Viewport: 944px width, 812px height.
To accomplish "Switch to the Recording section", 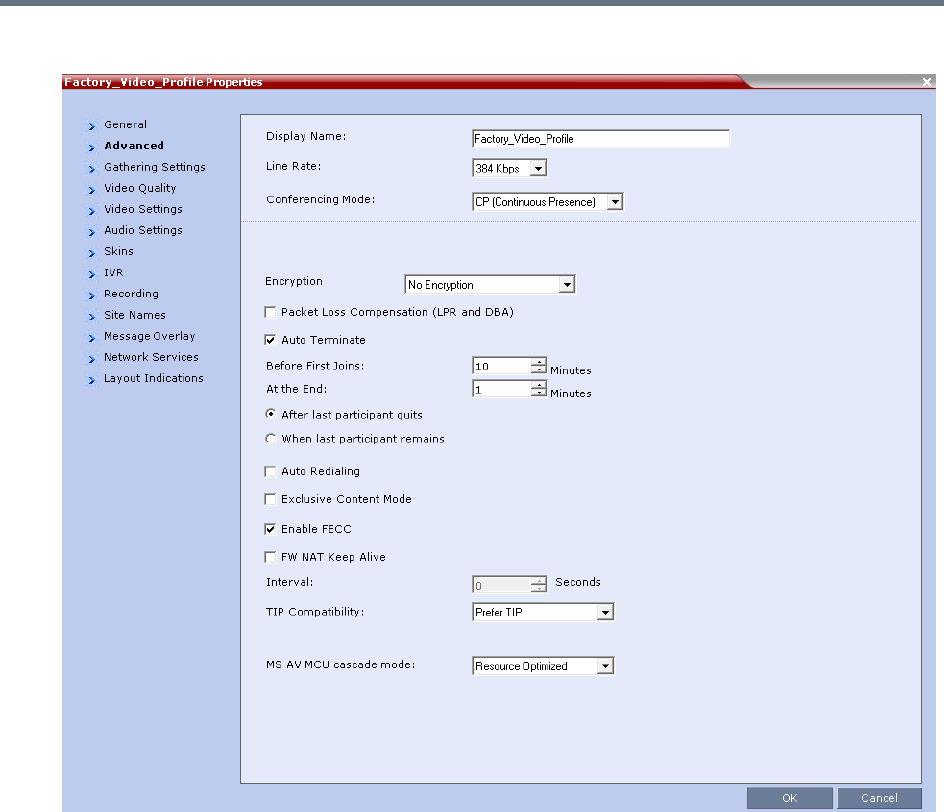I will [131, 294].
